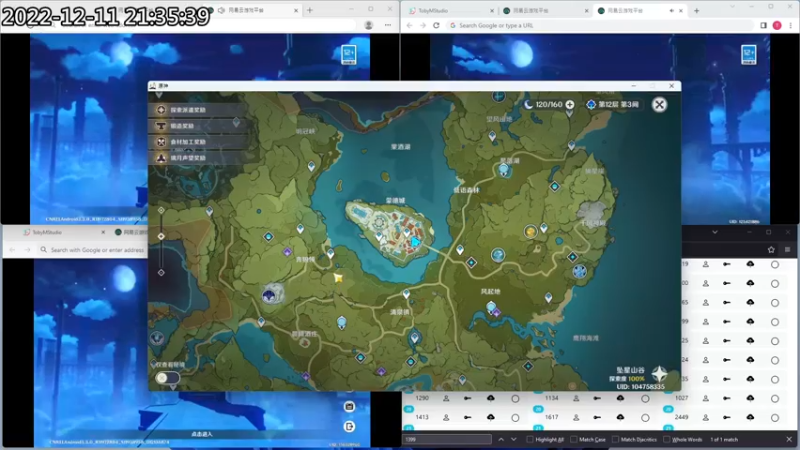The height and width of the screenshot is (450, 800).
Task: Click the yellow quest marker on the map
Action: 338,278
